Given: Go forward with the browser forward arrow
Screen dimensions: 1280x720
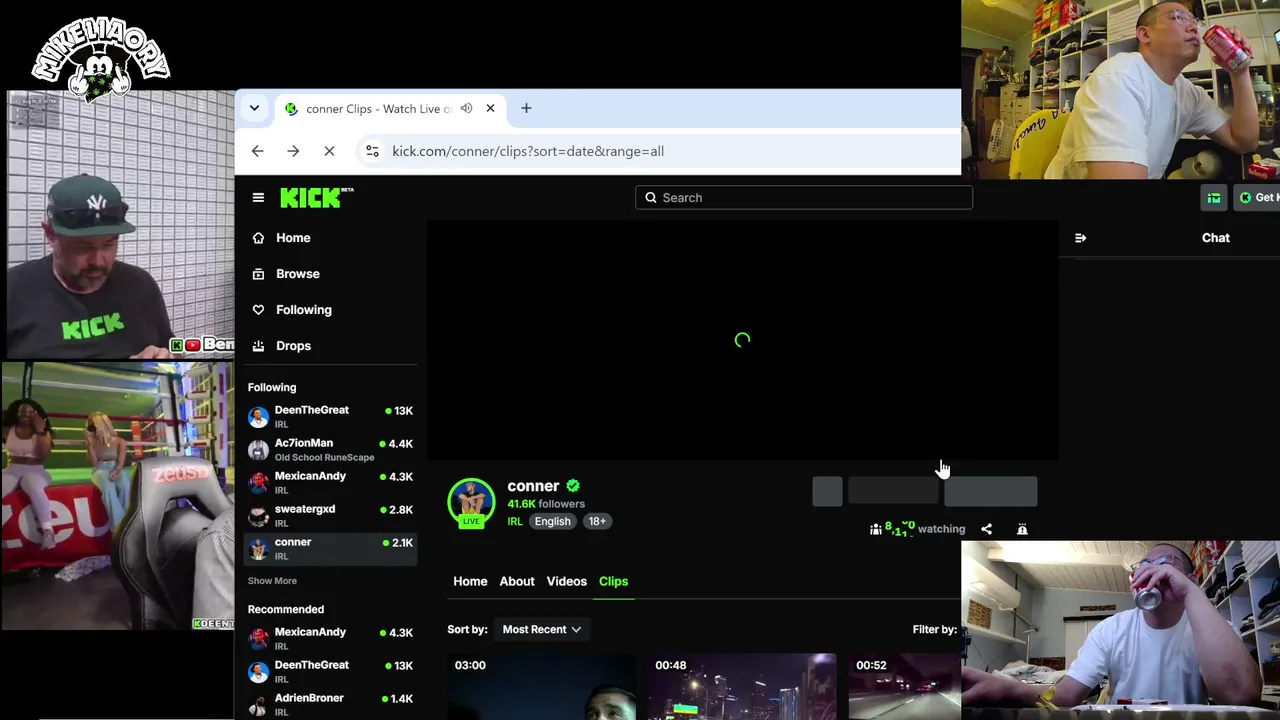Looking at the screenshot, I should [293, 151].
